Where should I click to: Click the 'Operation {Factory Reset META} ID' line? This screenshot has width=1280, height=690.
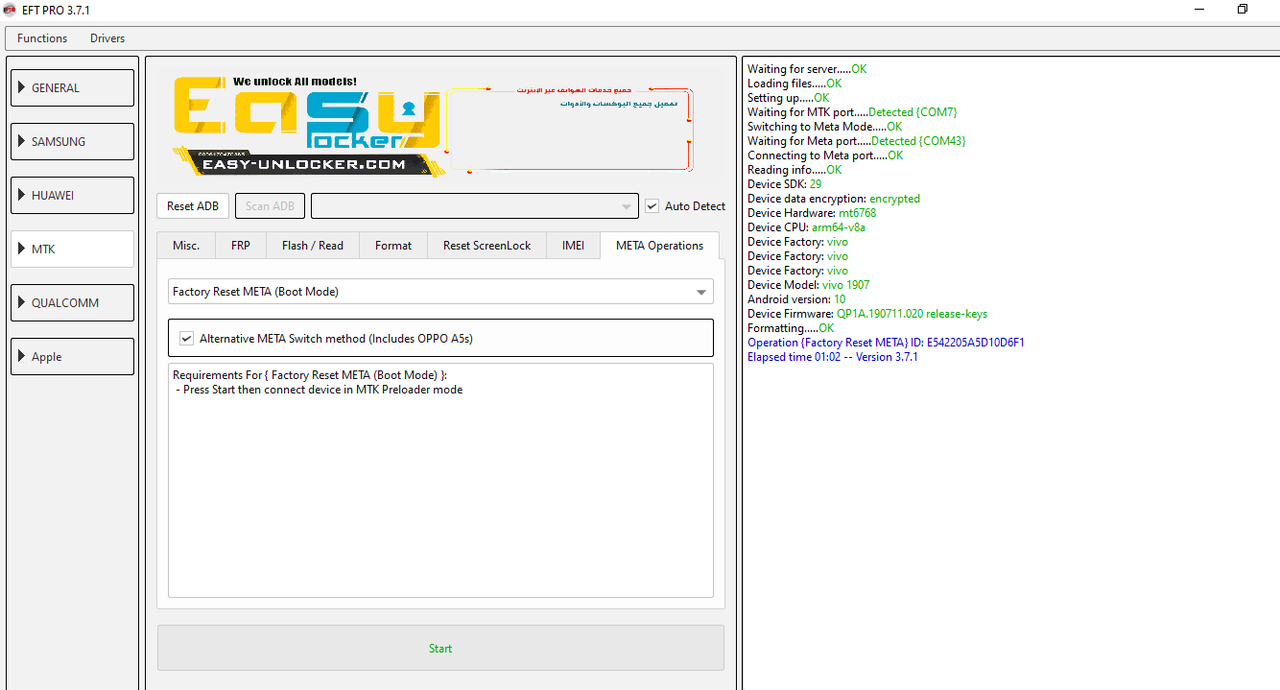click(x=886, y=343)
